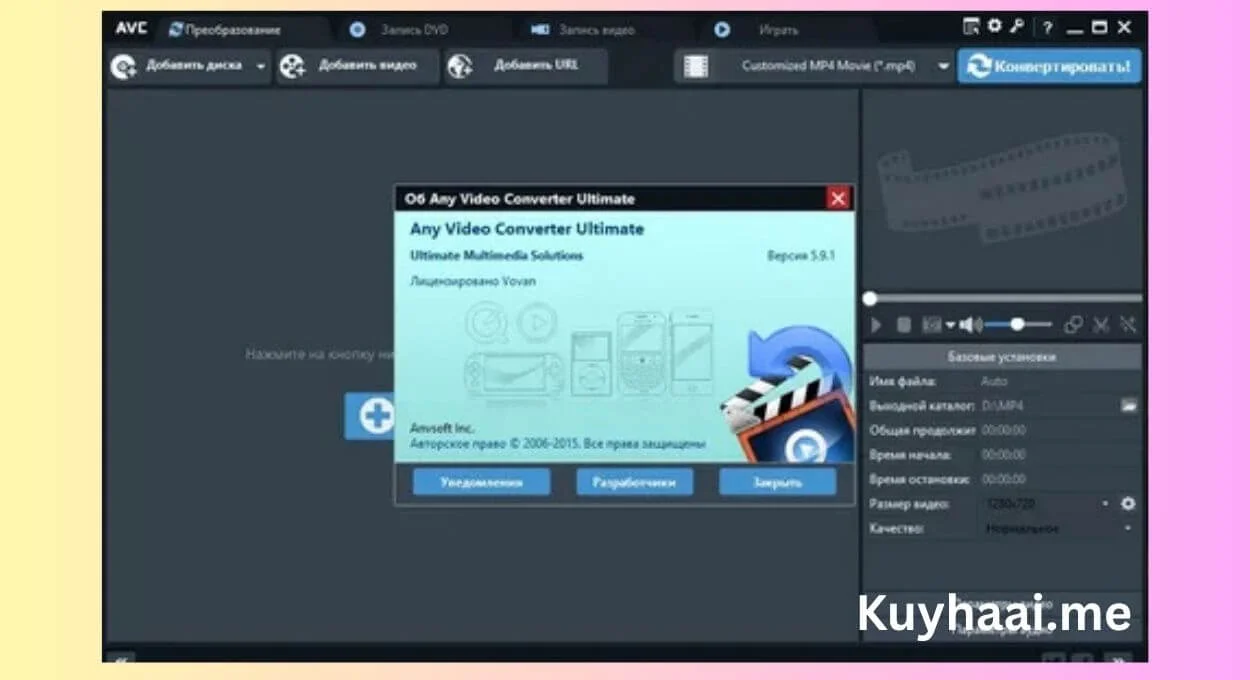Image resolution: width=1250 pixels, height=680 pixels.
Task: Click the key registration icon
Action: coord(1017,28)
